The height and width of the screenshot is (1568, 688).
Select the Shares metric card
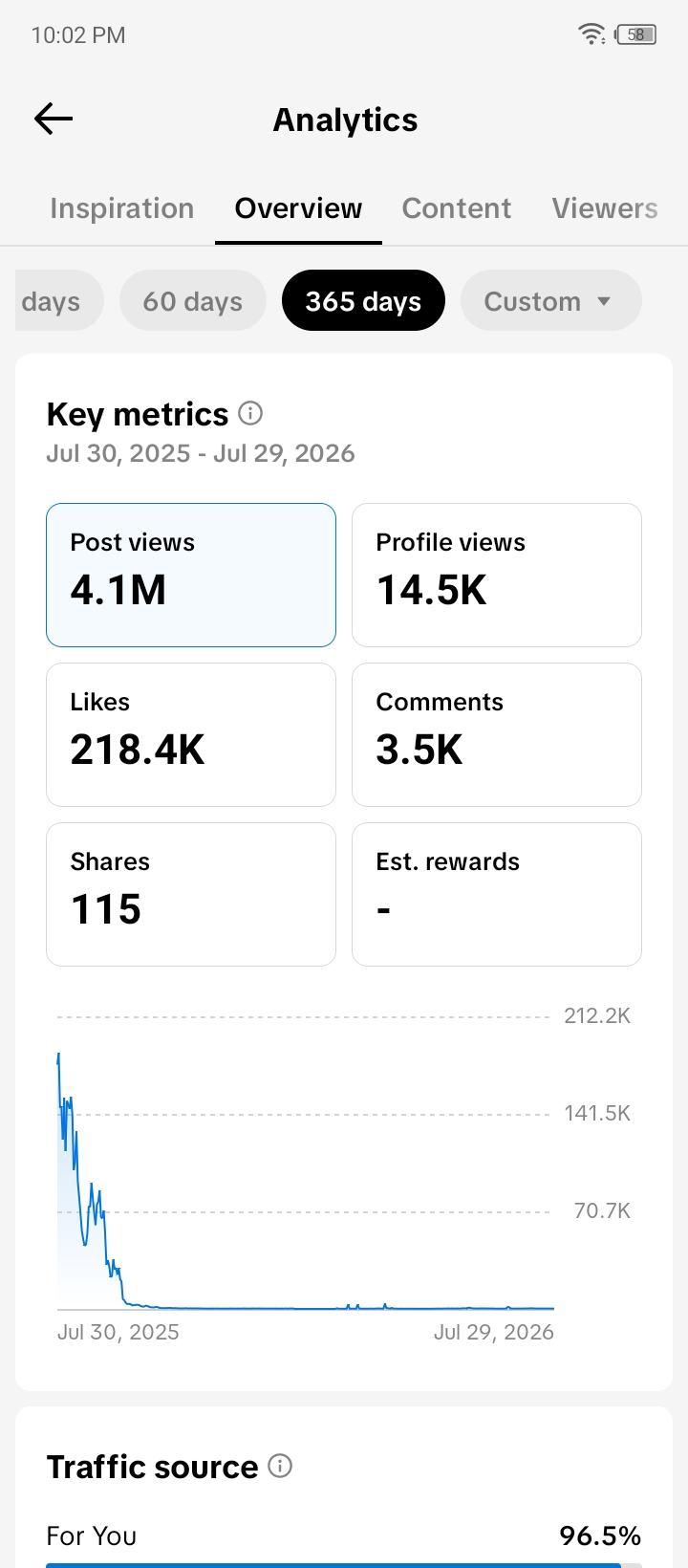191,894
